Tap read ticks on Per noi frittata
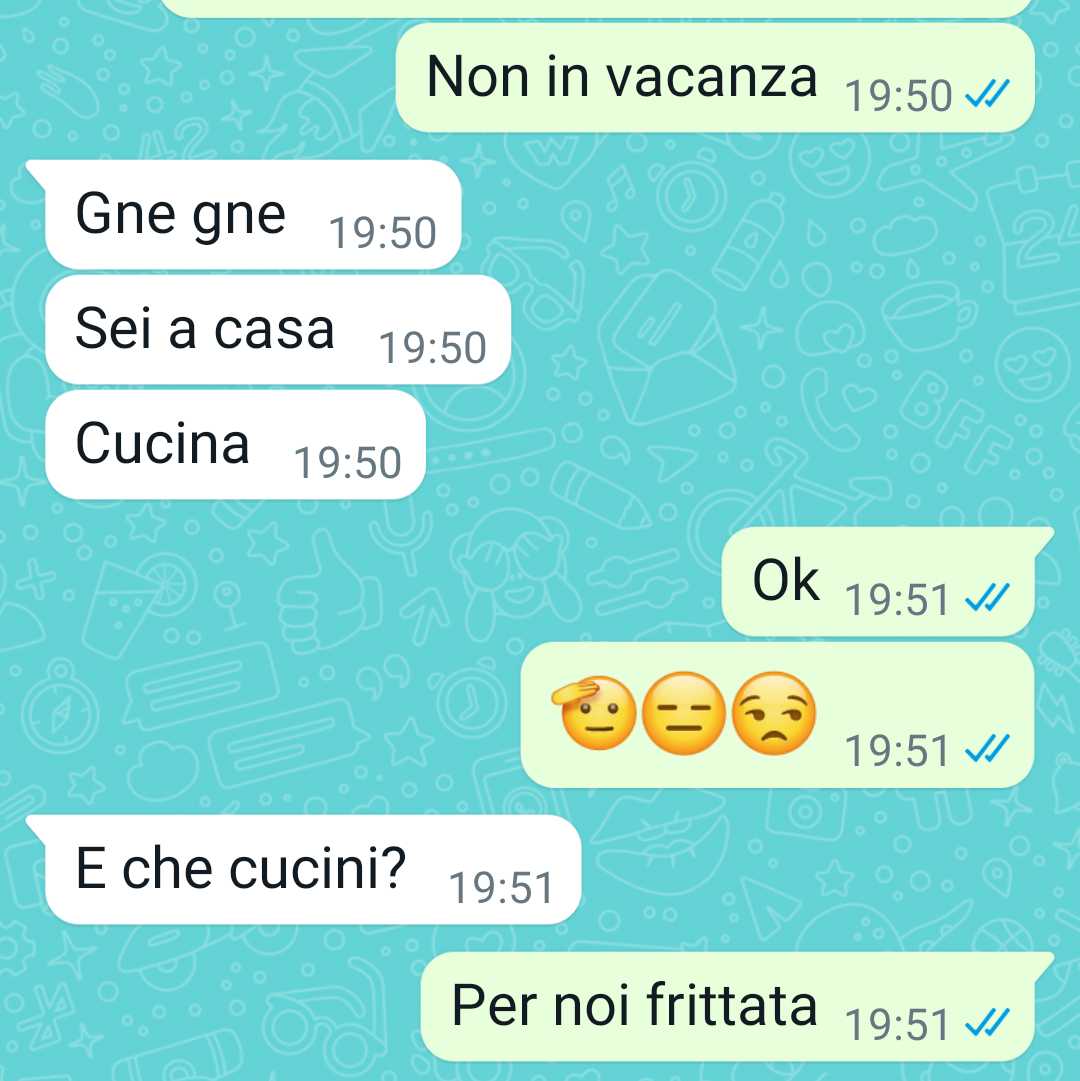The image size is (1080, 1081). coord(987,1022)
